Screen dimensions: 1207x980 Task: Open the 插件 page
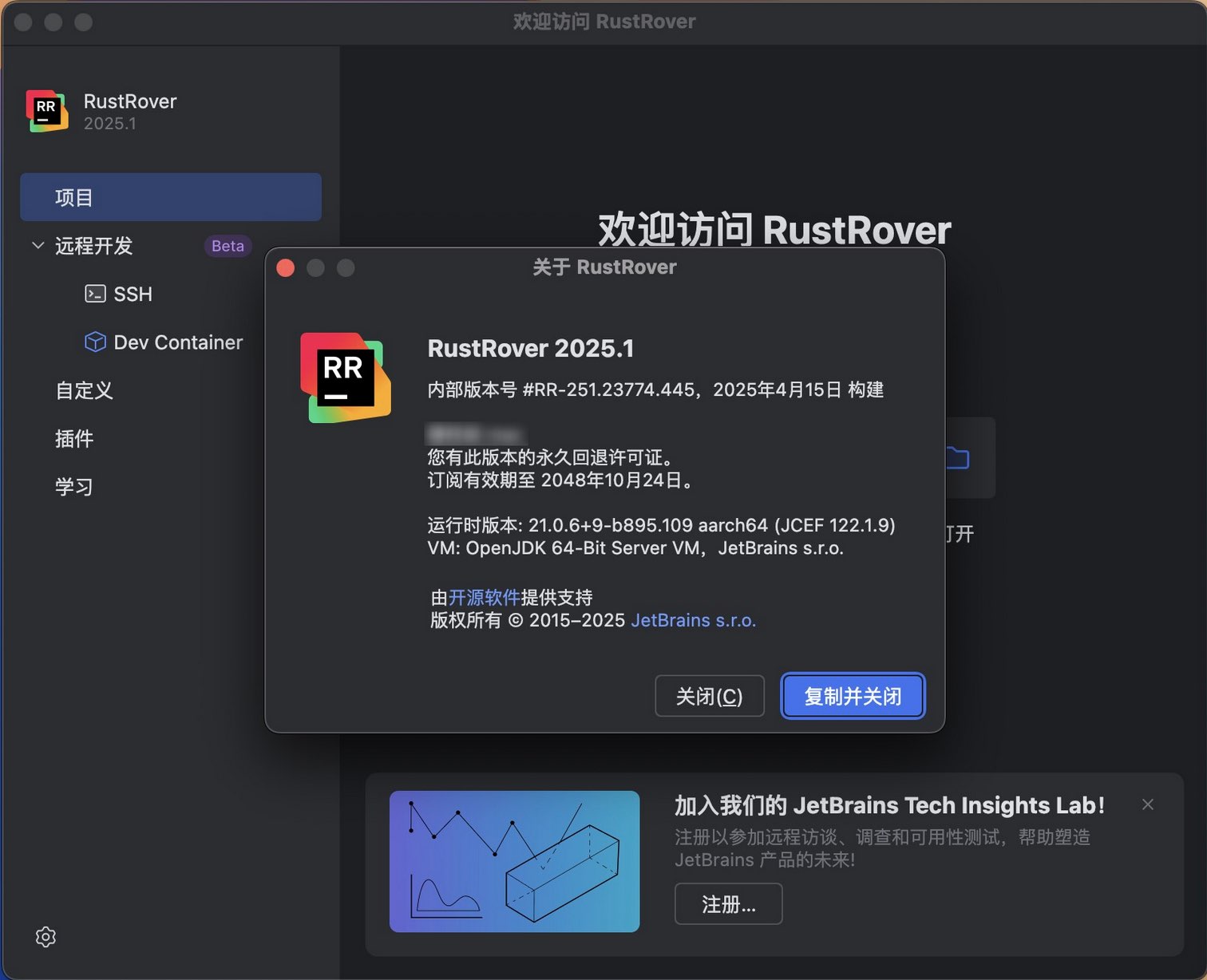click(74, 439)
